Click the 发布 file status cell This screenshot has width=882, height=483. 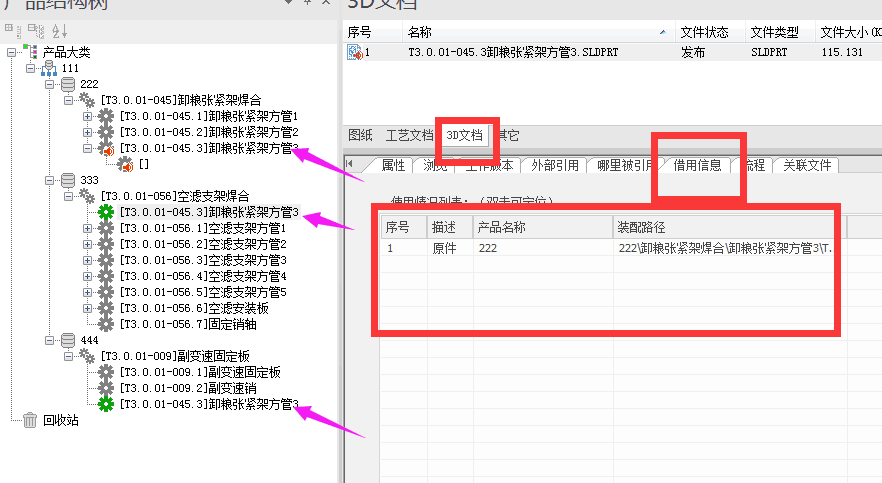pos(693,52)
